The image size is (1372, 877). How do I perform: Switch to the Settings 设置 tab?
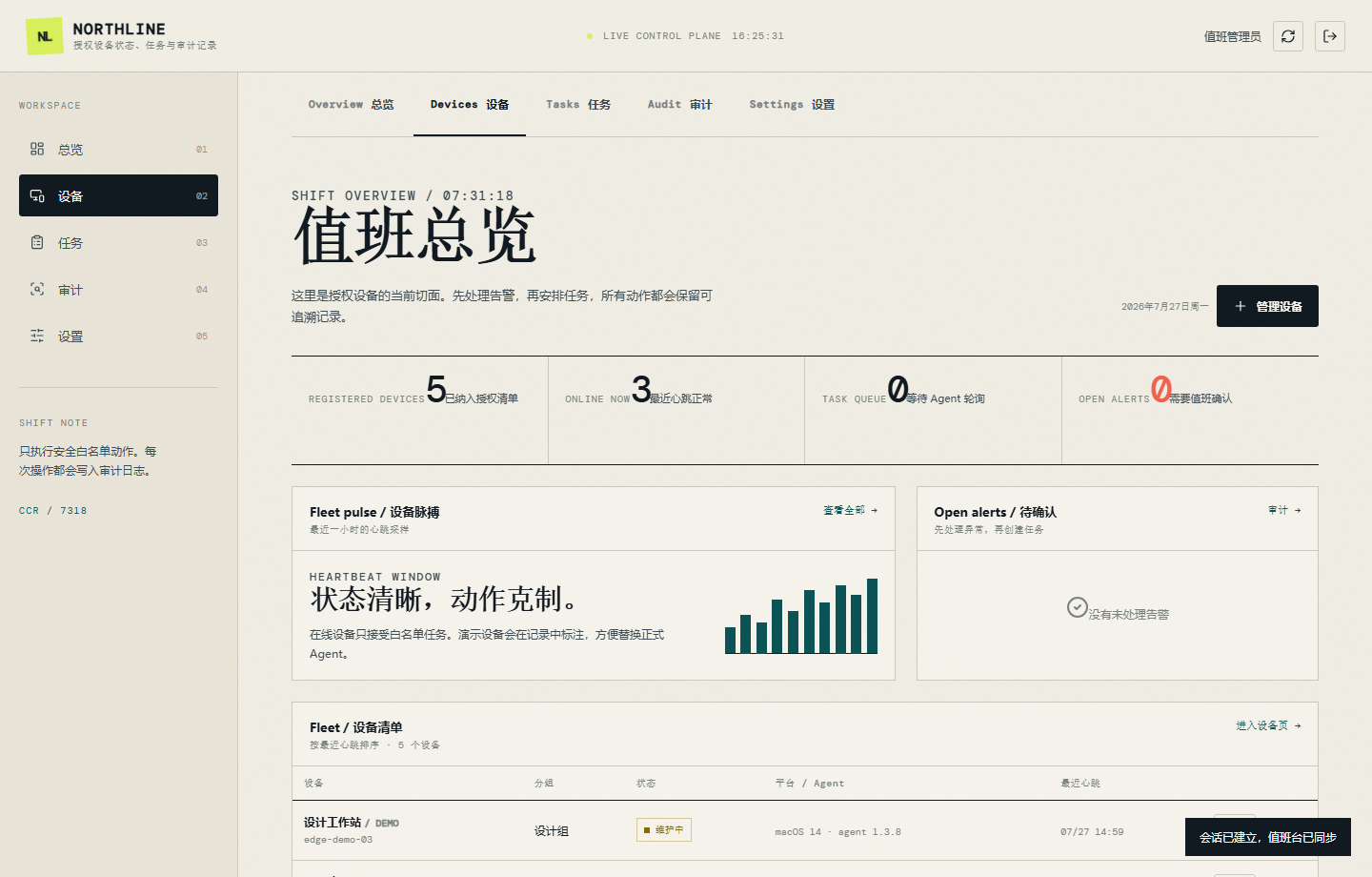[792, 105]
